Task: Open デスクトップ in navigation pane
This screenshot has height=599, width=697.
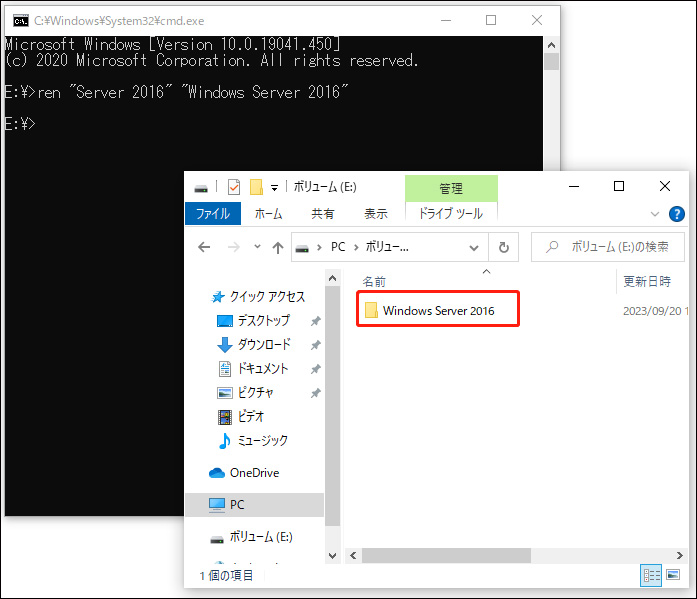Action: pyautogui.click(x=264, y=320)
